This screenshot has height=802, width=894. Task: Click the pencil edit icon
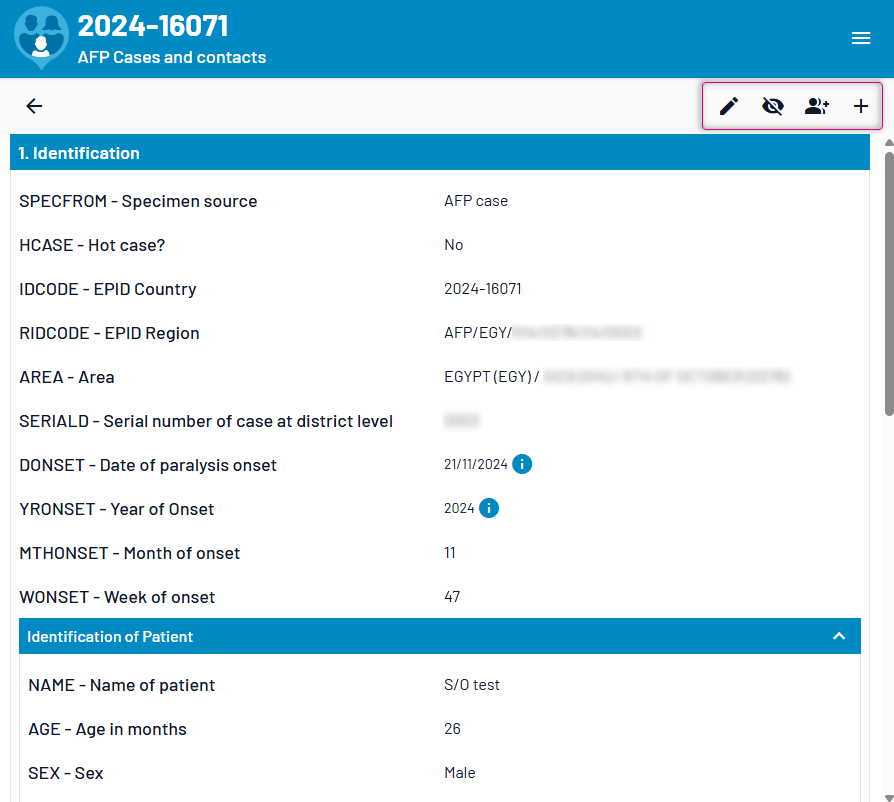[x=729, y=106]
